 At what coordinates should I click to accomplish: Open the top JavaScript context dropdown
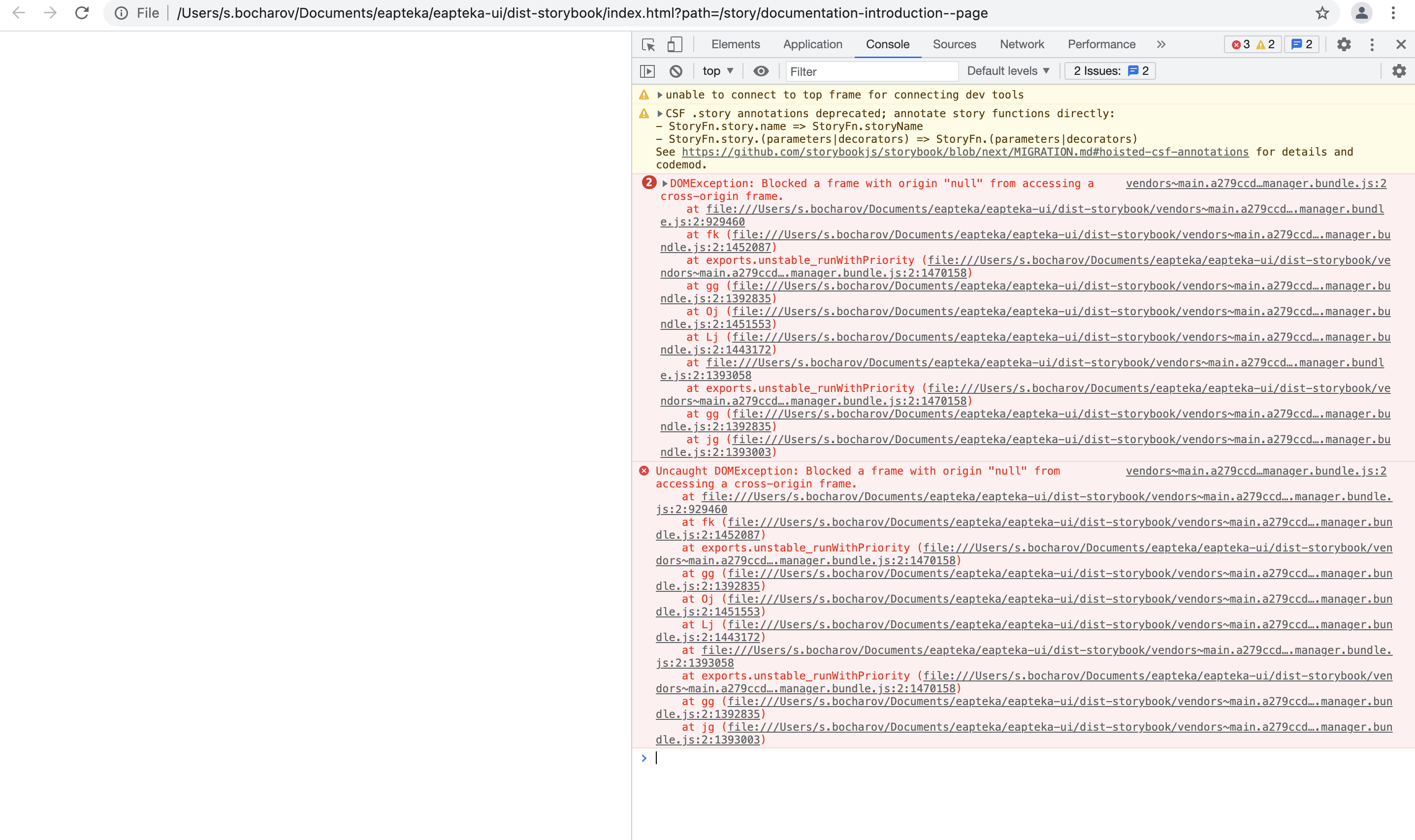[718, 71]
